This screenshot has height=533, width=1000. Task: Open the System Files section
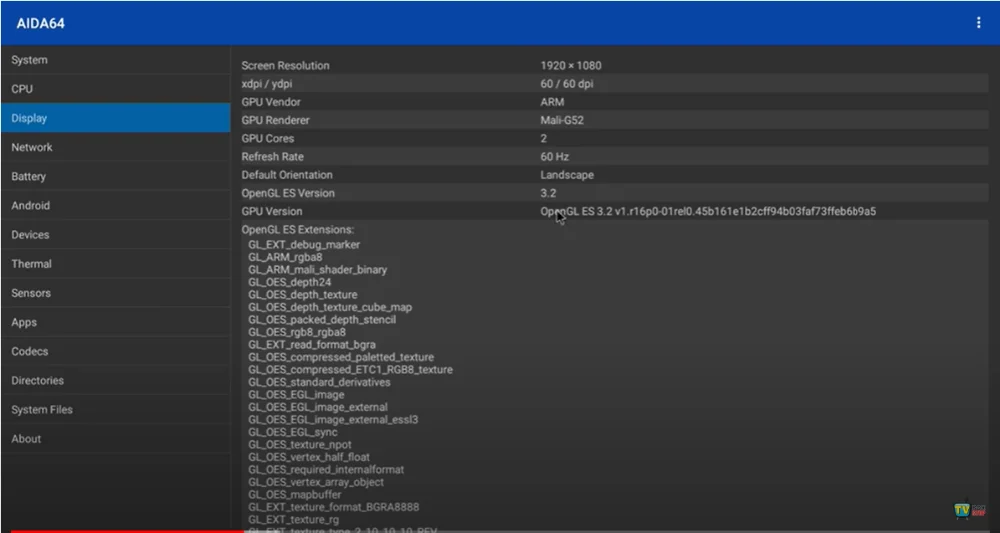[115, 410]
